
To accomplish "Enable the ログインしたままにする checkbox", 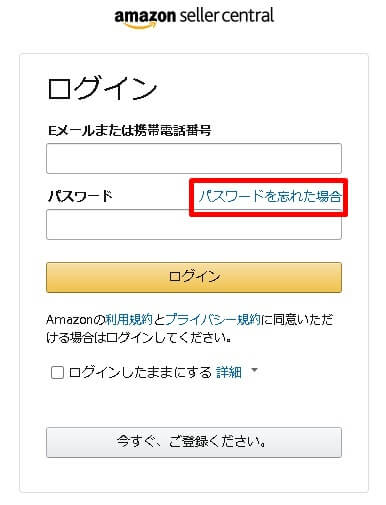I will coord(57,372).
